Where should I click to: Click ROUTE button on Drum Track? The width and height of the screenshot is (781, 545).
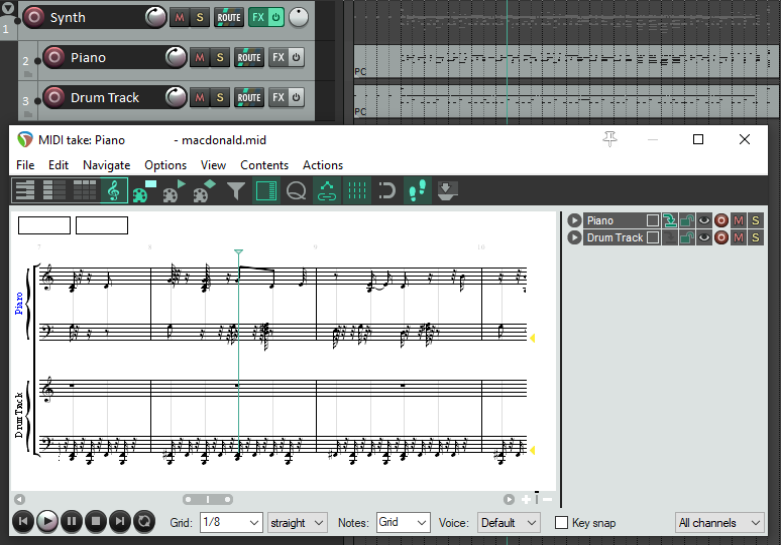(x=249, y=97)
